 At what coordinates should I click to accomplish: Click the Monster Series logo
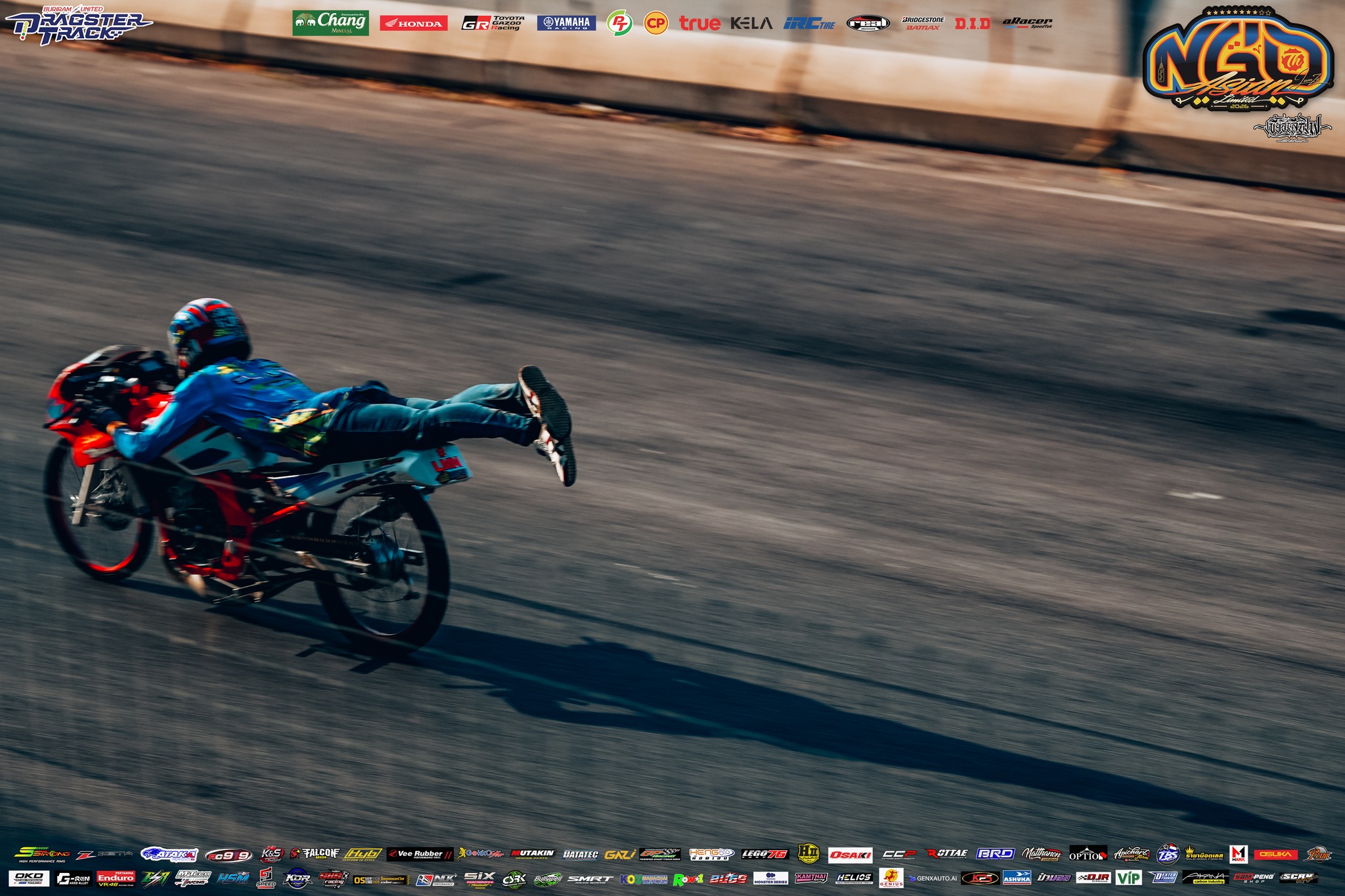770,878
